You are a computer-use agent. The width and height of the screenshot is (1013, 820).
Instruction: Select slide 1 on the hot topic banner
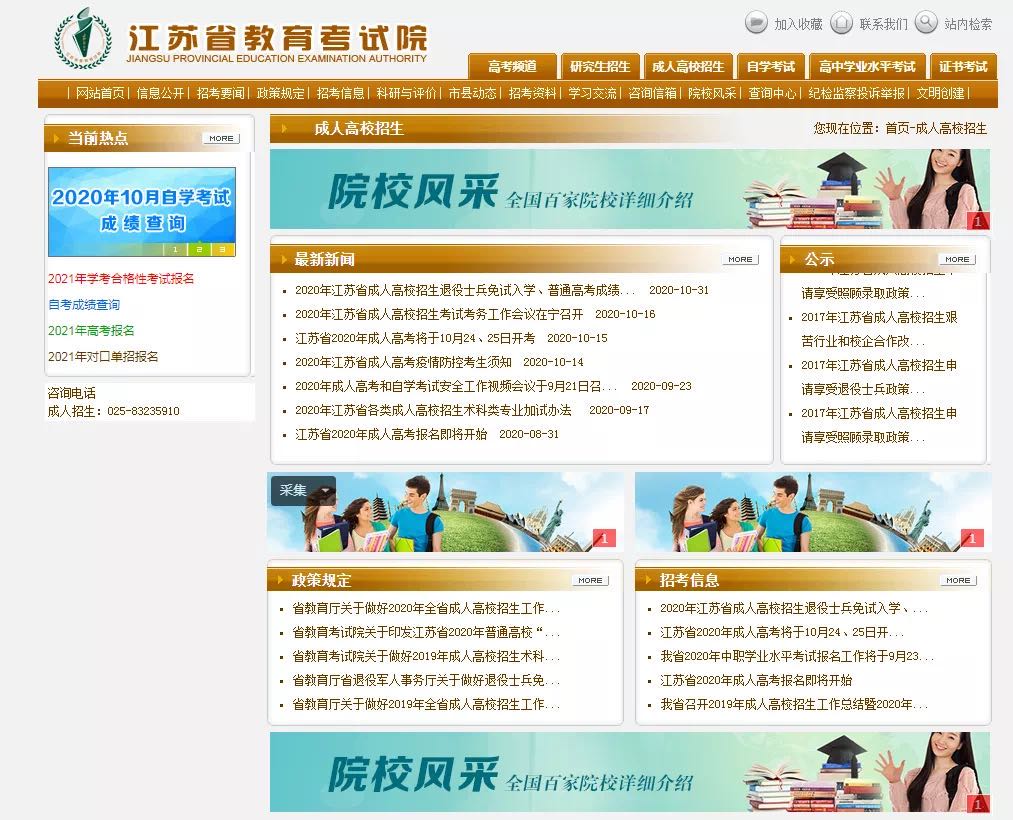pyautogui.click(x=174, y=249)
